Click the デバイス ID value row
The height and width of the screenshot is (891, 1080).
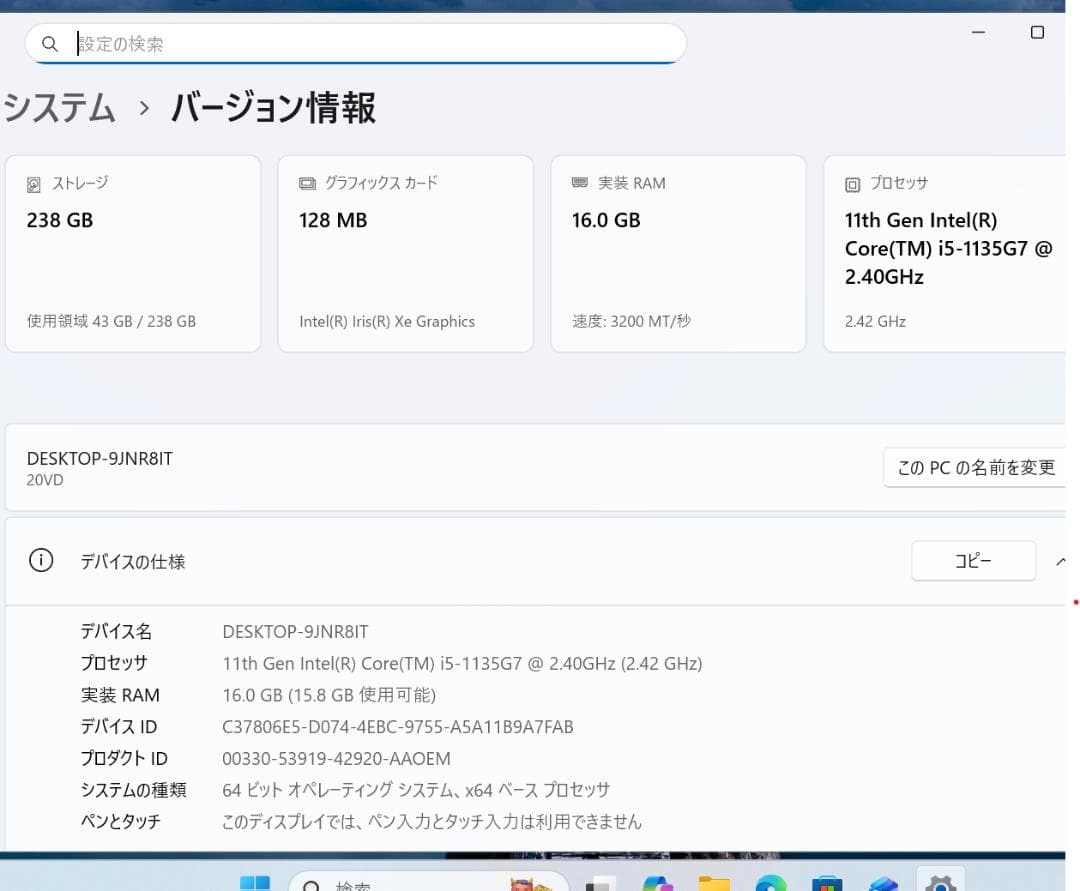pyautogui.click(x=398, y=726)
